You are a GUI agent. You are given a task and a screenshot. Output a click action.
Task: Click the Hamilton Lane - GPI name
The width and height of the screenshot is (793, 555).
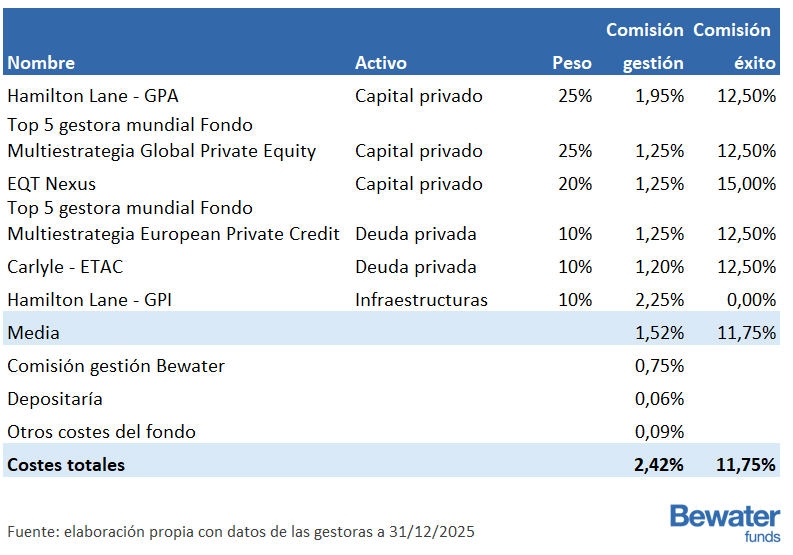(90, 300)
